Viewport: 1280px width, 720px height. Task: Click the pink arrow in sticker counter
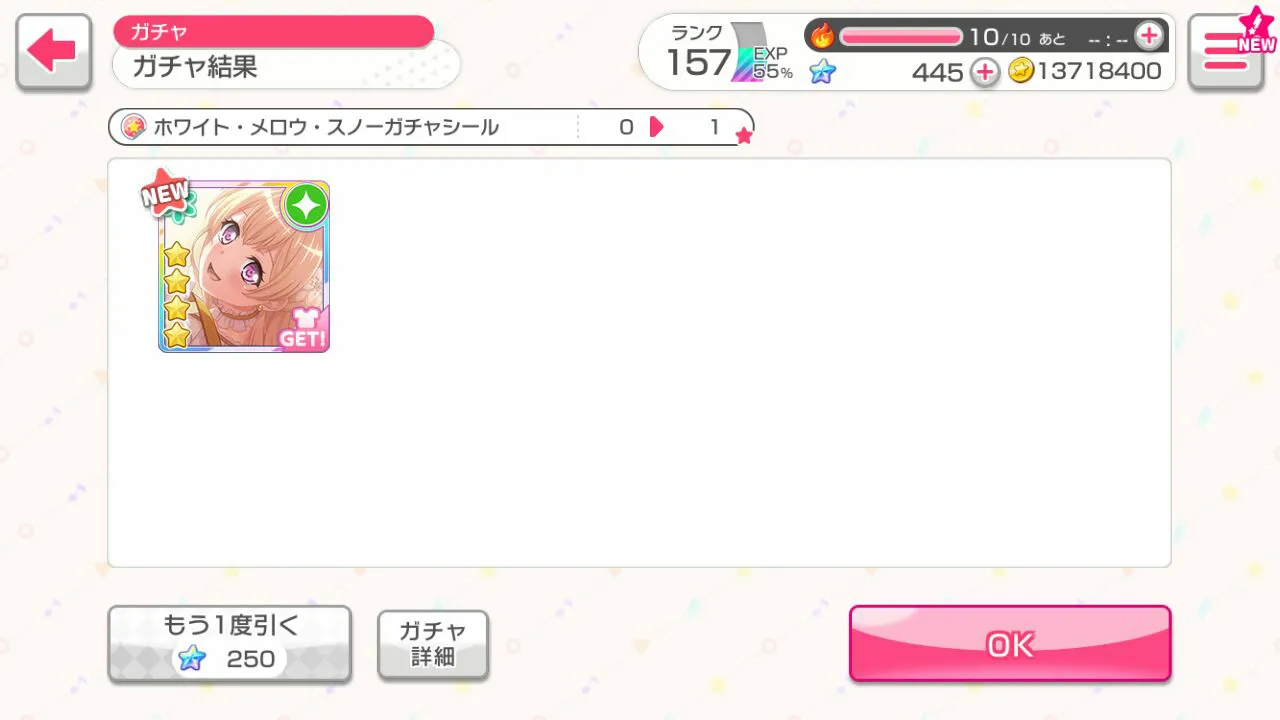coord(656,127)
